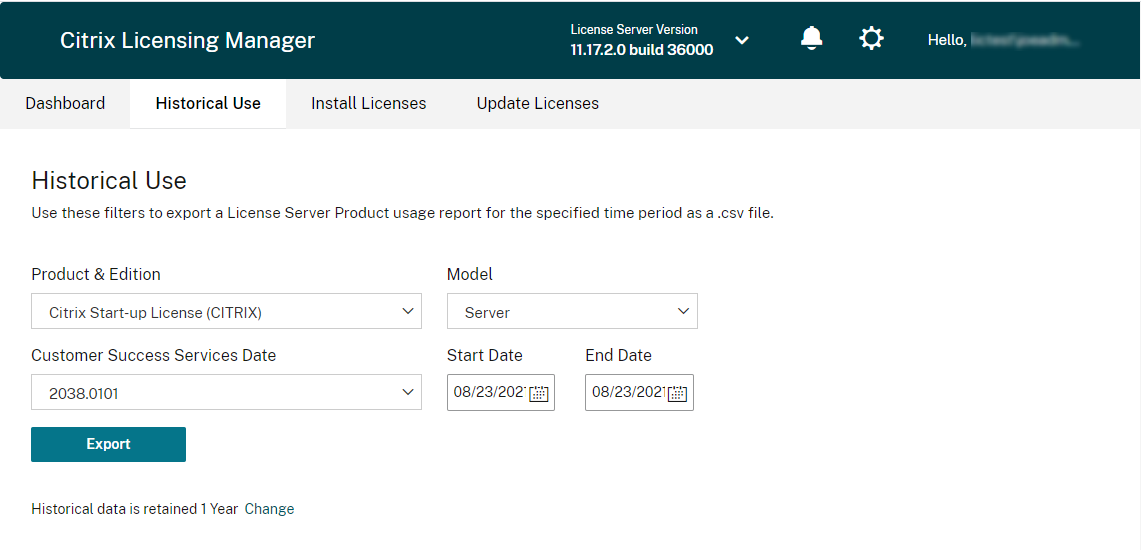Open the Update Licenses tab
The image size is (1141, 550).
click(538, 103)
